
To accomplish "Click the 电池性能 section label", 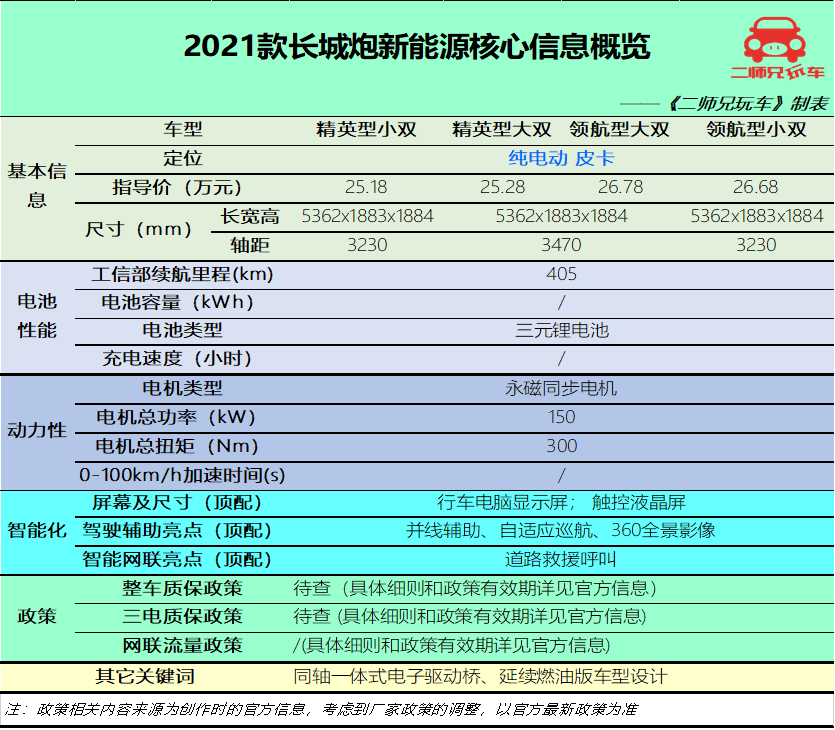I will tap(37, 316).
